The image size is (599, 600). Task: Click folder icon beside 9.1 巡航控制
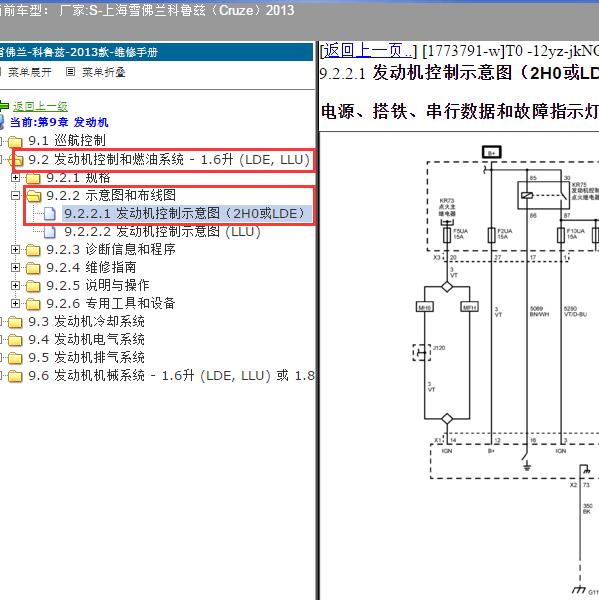click(15, 142)
